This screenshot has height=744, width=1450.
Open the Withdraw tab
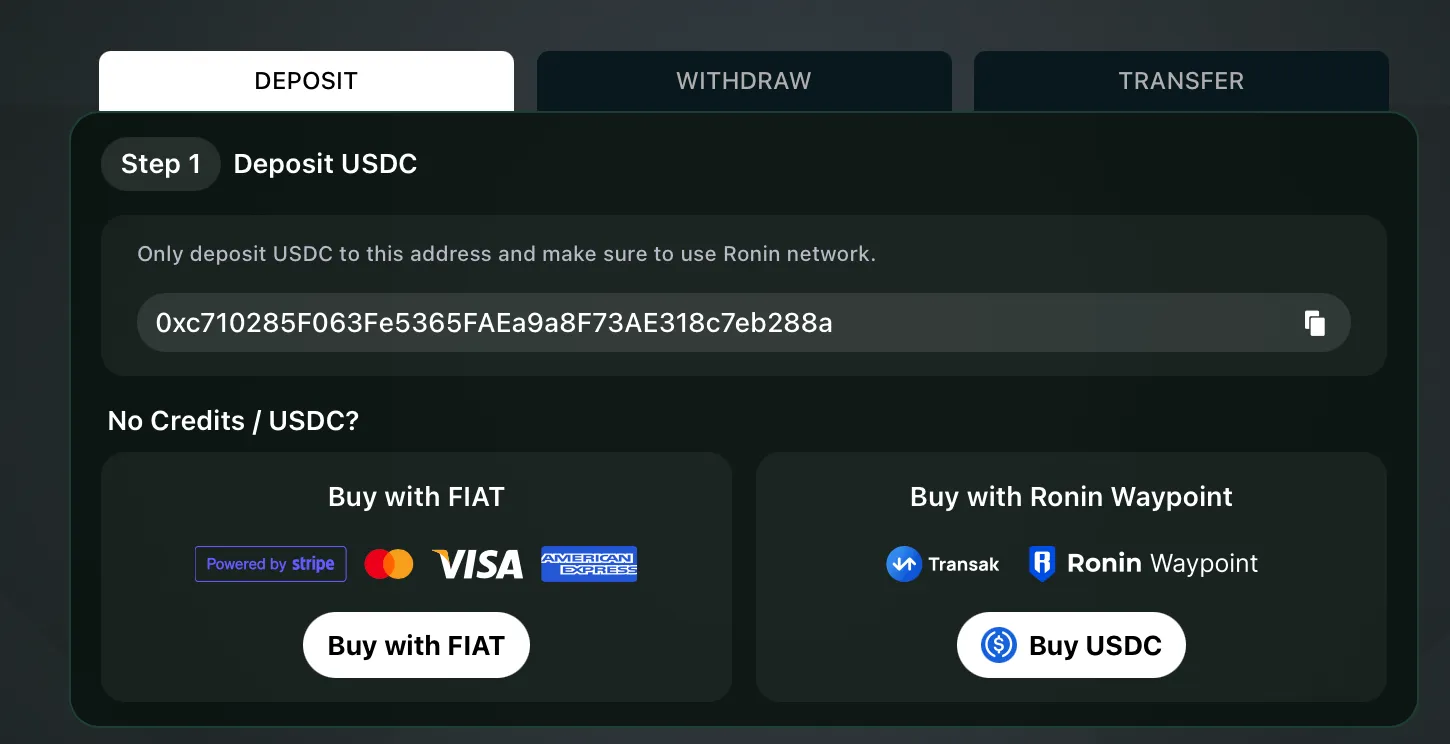coord(744,81)
